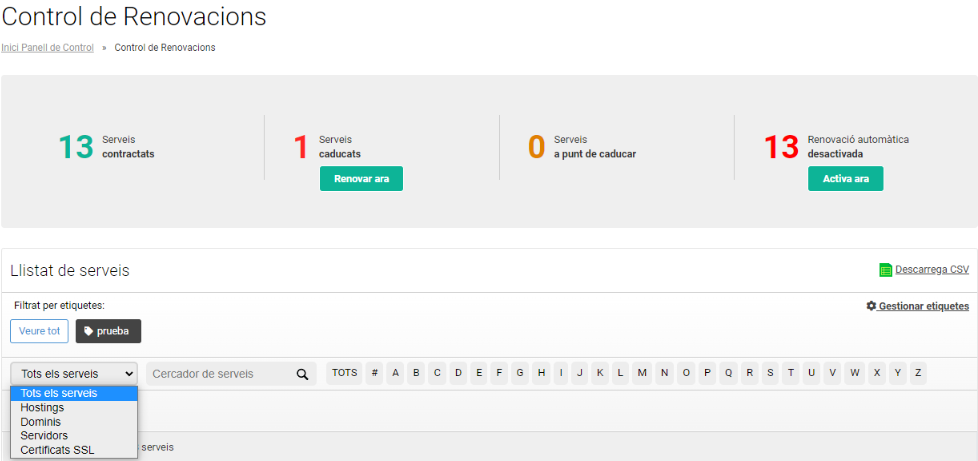Filter services by the TOTS button

coord(344,373)
